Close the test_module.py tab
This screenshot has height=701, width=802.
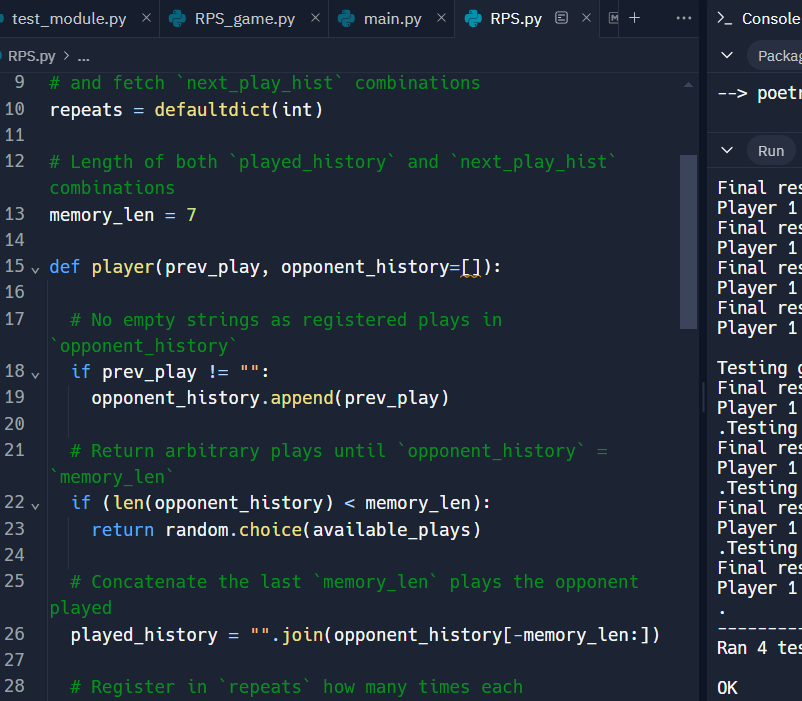coord(146,18)
